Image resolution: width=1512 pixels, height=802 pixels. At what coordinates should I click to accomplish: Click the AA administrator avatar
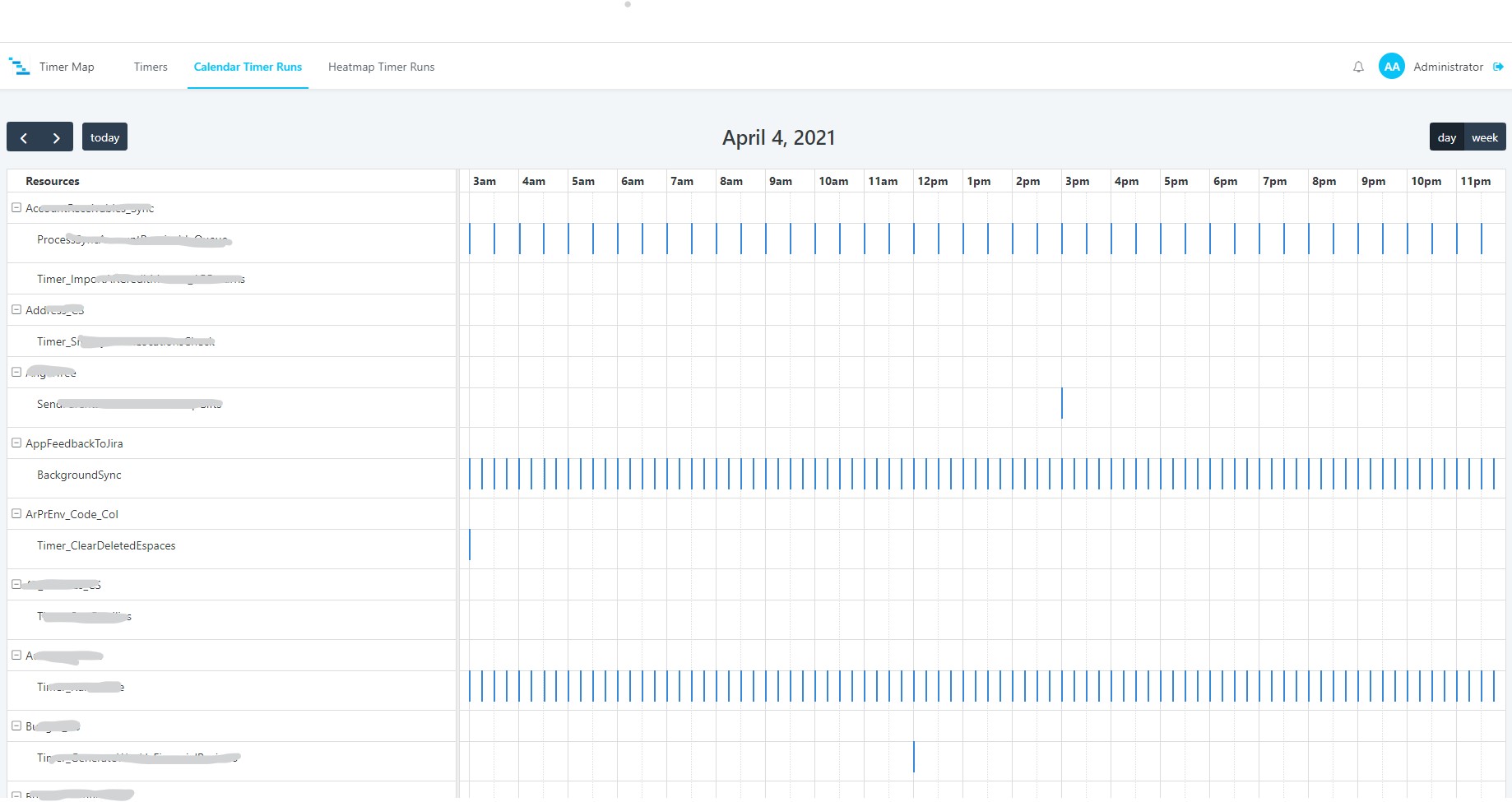pyautogui.click(x=1390, y=66)
